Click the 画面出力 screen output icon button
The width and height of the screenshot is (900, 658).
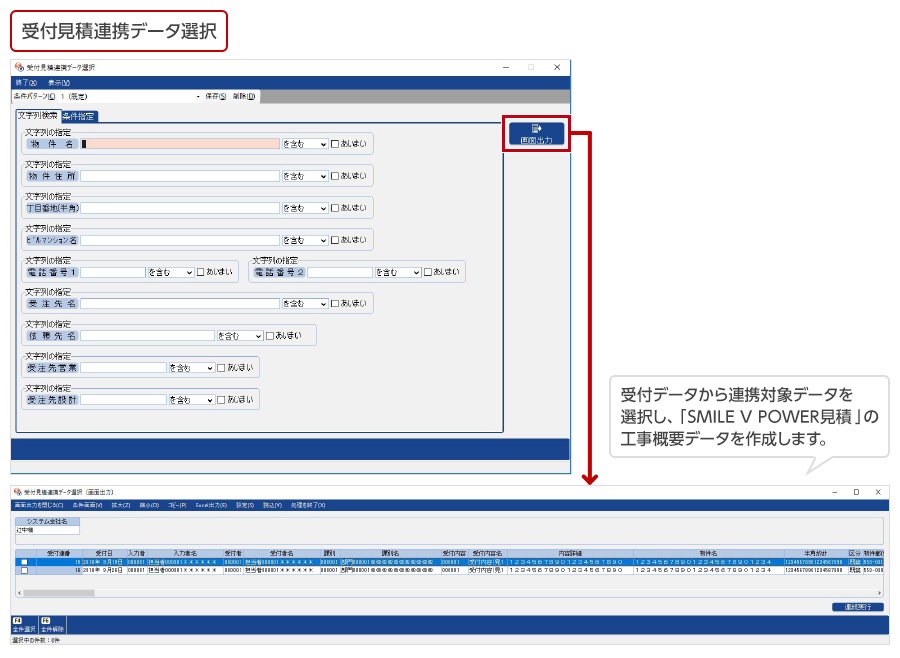[x=537, y=133]
